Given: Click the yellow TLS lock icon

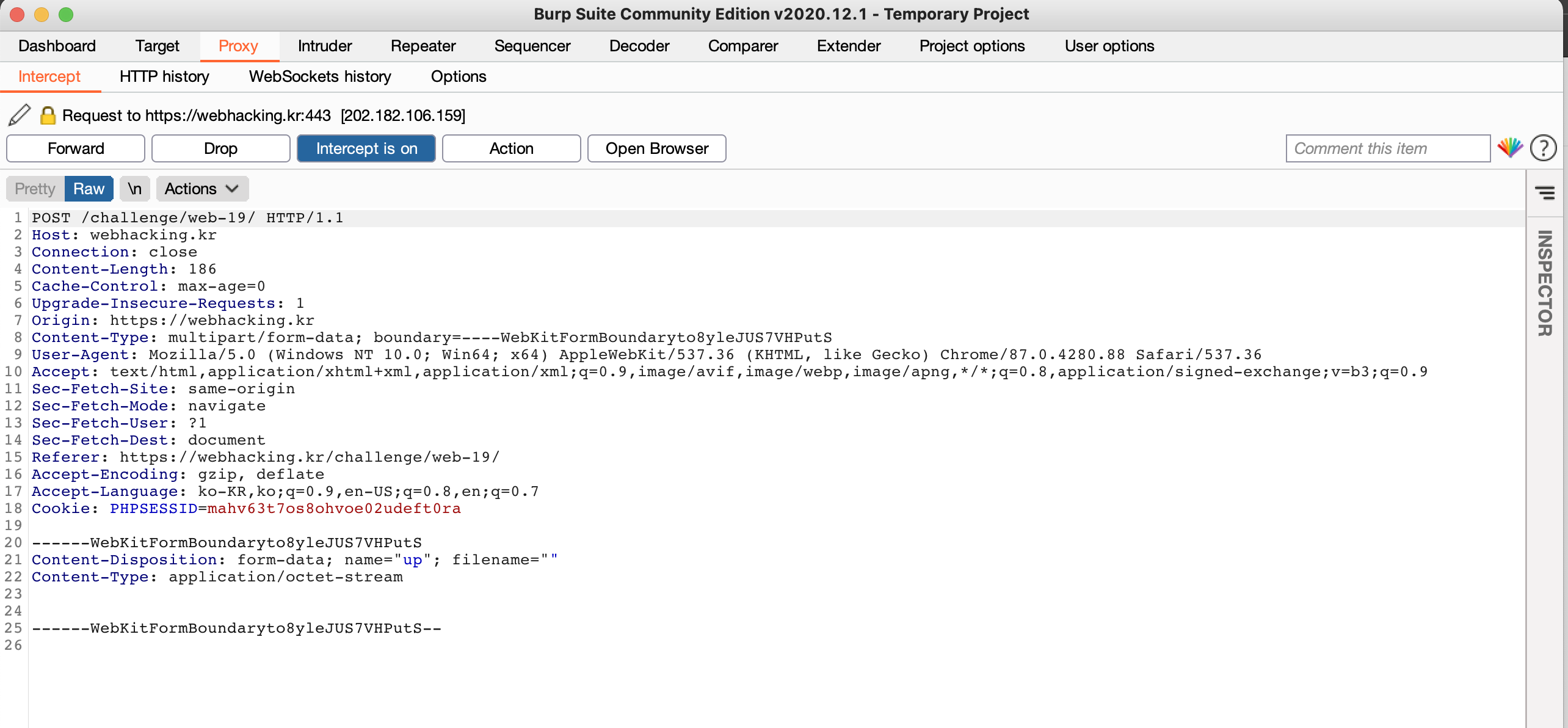Looking at the screenshot, I should (48, 115).
